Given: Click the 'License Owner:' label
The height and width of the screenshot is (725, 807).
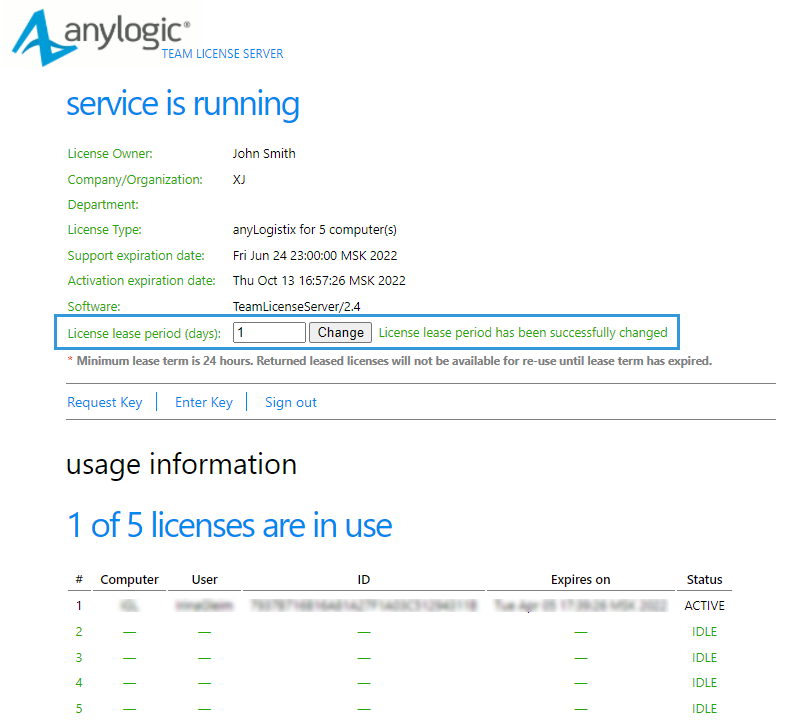Looking at the screenshot, I should point(110,154).
